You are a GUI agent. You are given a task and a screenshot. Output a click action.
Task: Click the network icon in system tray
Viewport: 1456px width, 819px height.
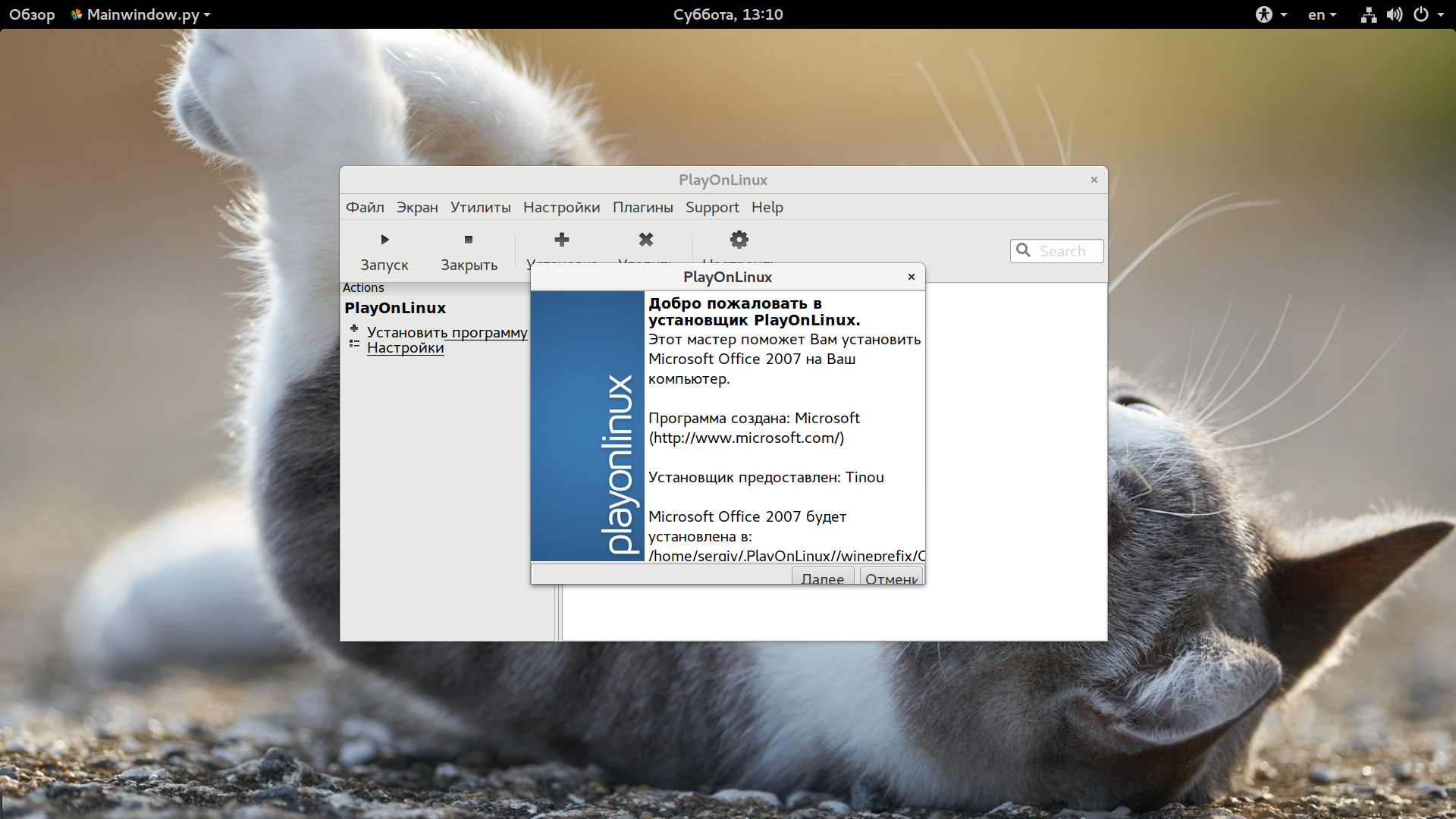coord(1368,14)
